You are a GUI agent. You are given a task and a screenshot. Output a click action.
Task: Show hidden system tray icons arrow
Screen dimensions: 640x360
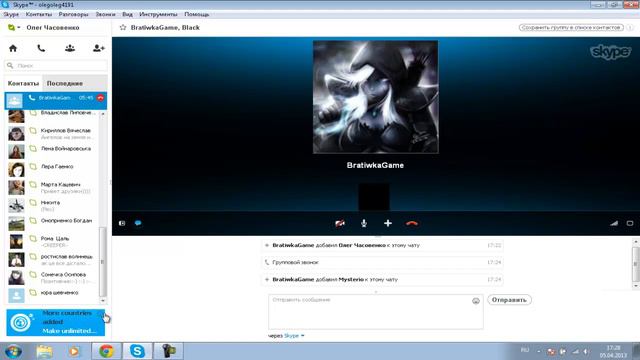click(x=539, y=351)
